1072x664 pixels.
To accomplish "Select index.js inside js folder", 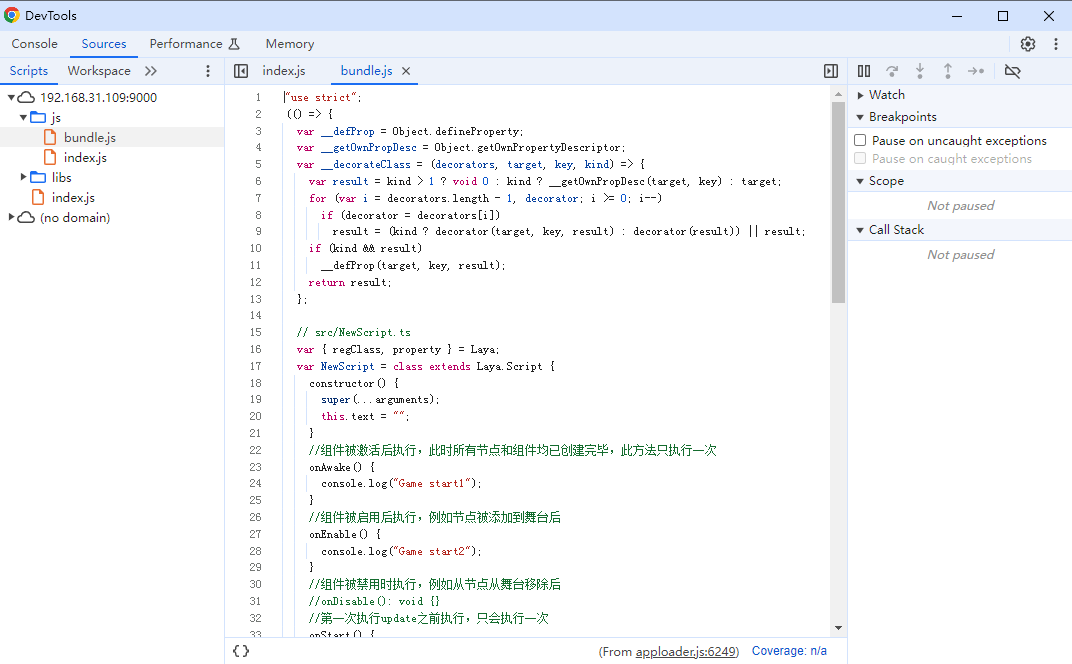I will pos(85,158).
